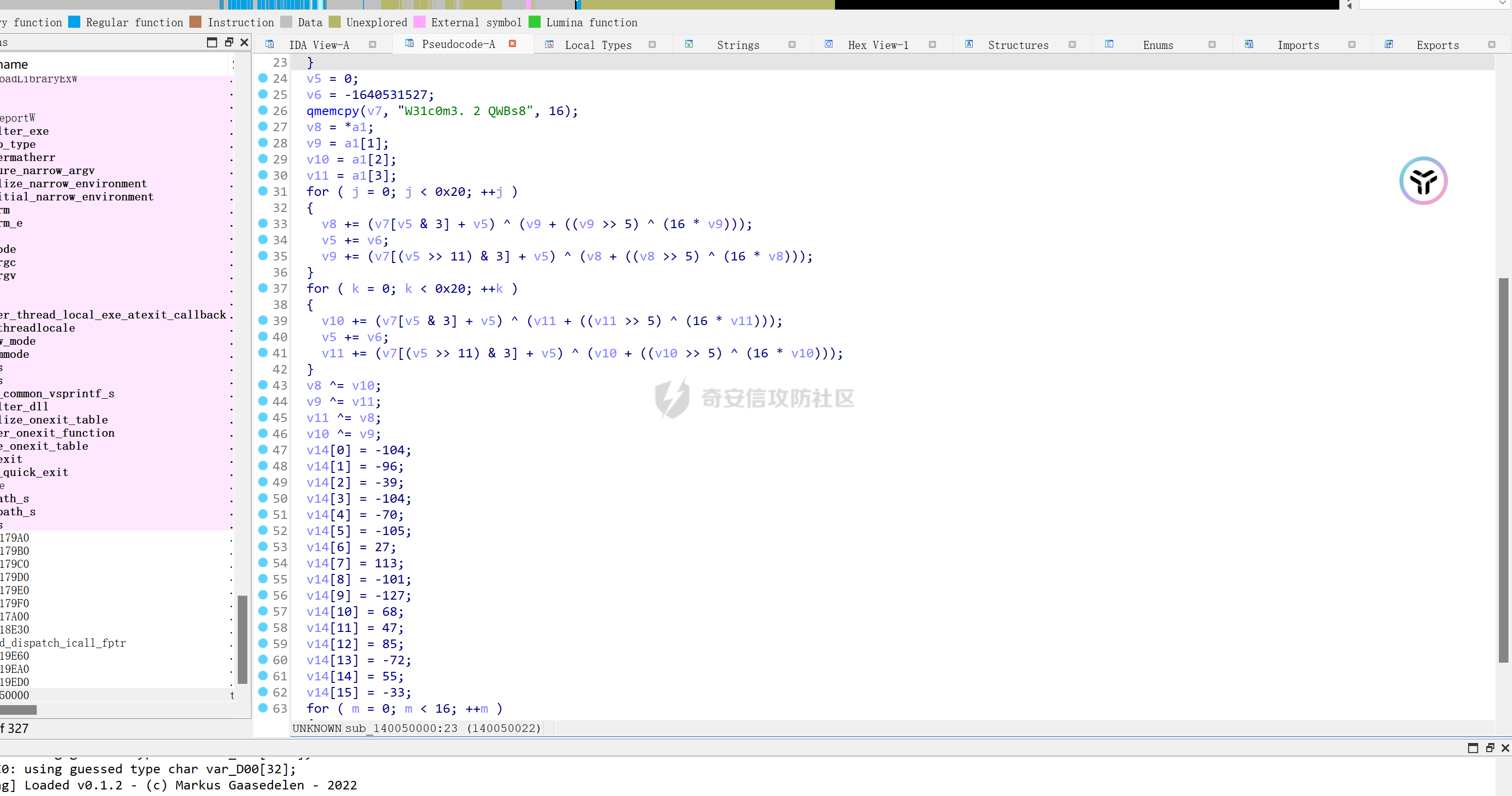Viewport: 1512px width, 796px height.
Task: Switch to the Exports tab
Action: coord(1437,45)
